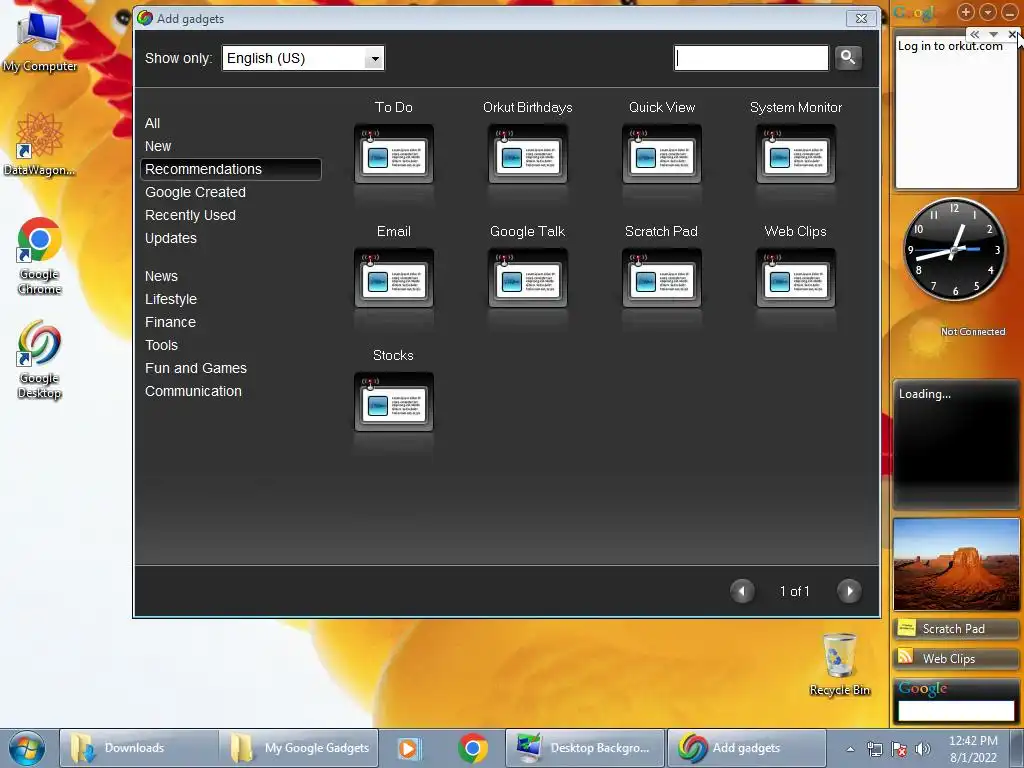1024x768 pixels.
Task: Click the volume speaker tray icon
Action: point(922,749)
